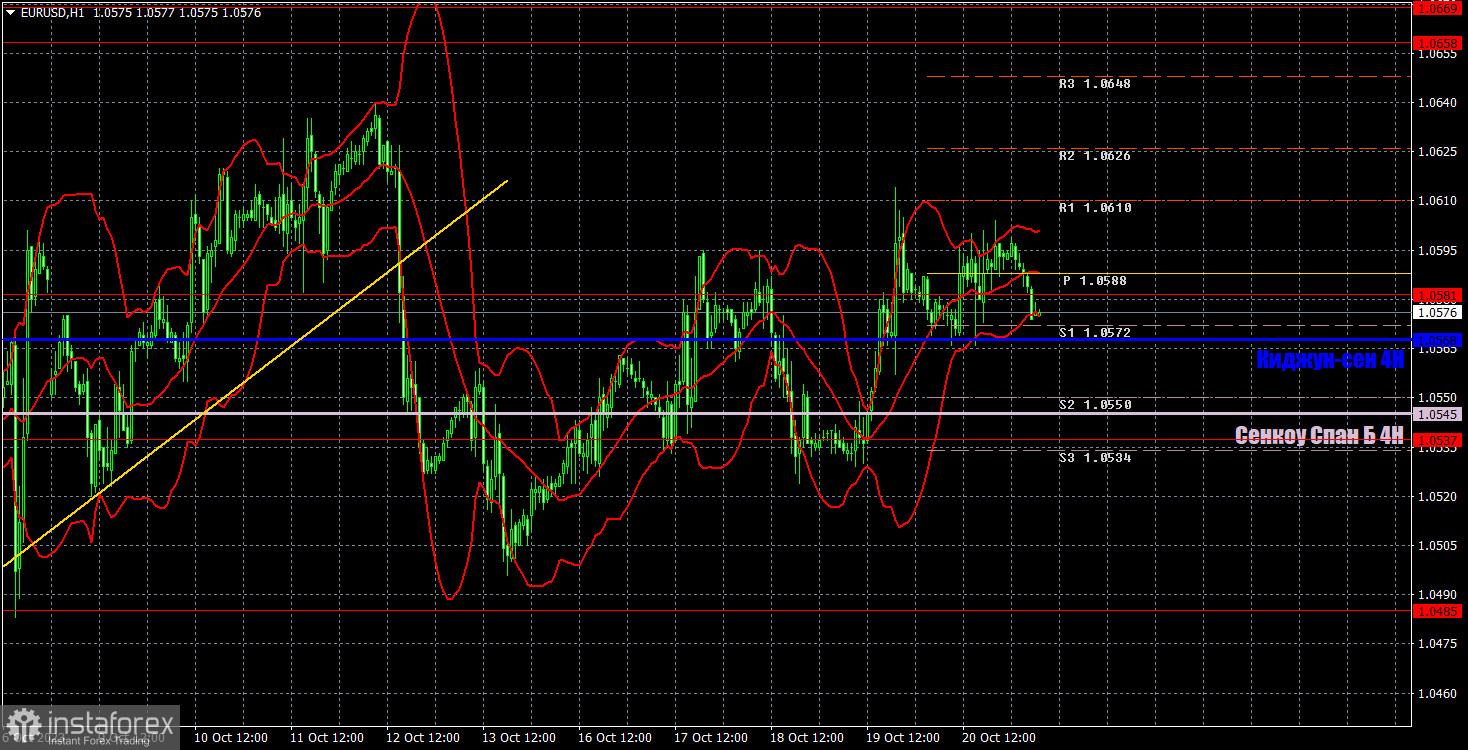Image resolution: width=1468 pixels, height=750 pixels.
Task: Click the R2 1.0626 pivot label
Action: [1095, 156]
